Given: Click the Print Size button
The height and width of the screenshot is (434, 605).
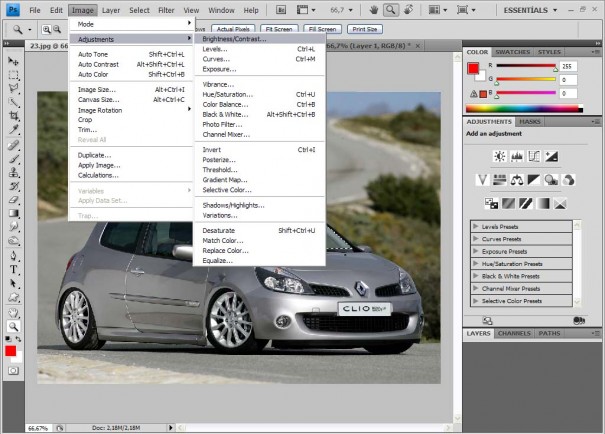Looking at the screenshot, I should pos(365,29).
